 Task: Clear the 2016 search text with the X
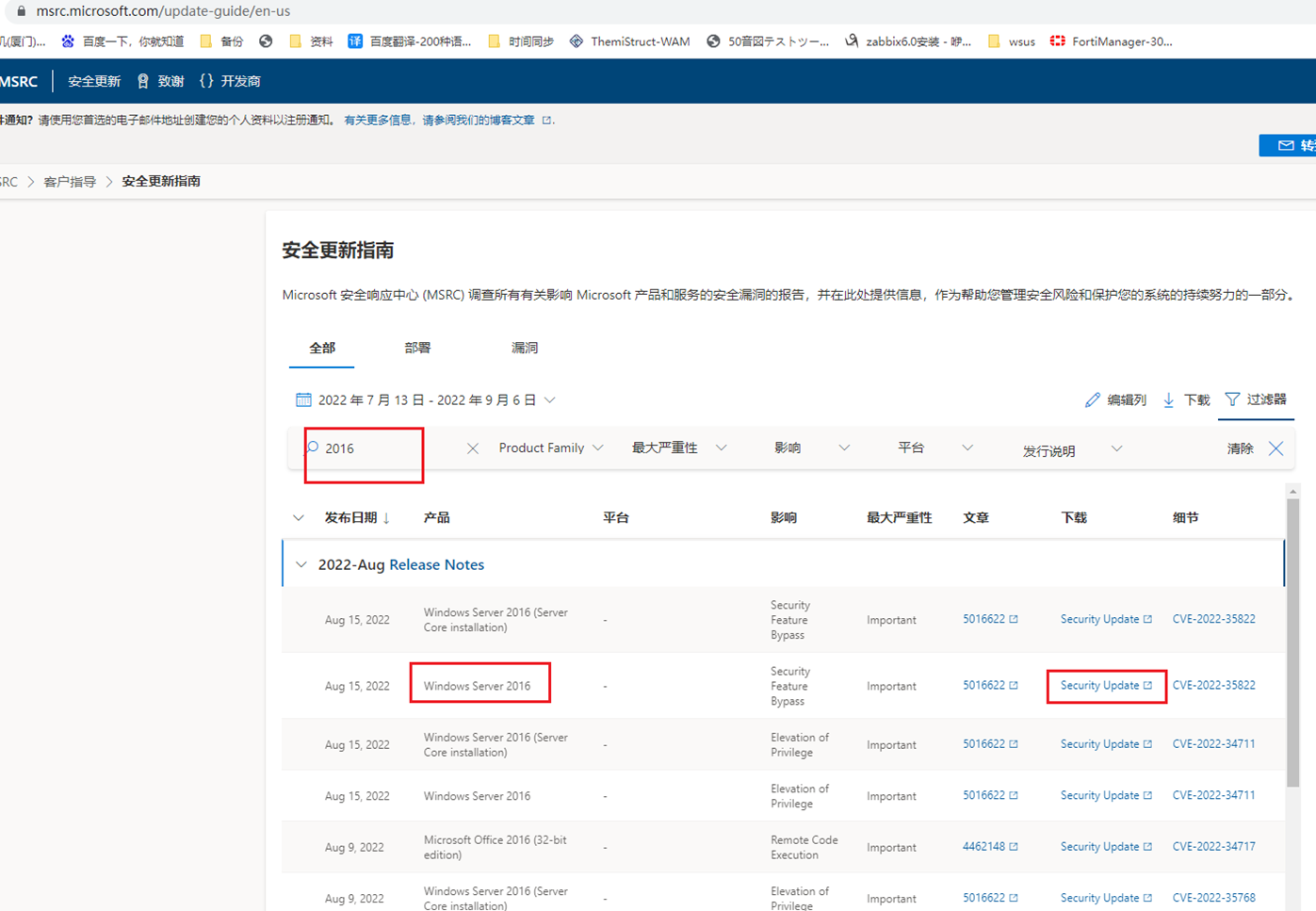pos(473,448)
